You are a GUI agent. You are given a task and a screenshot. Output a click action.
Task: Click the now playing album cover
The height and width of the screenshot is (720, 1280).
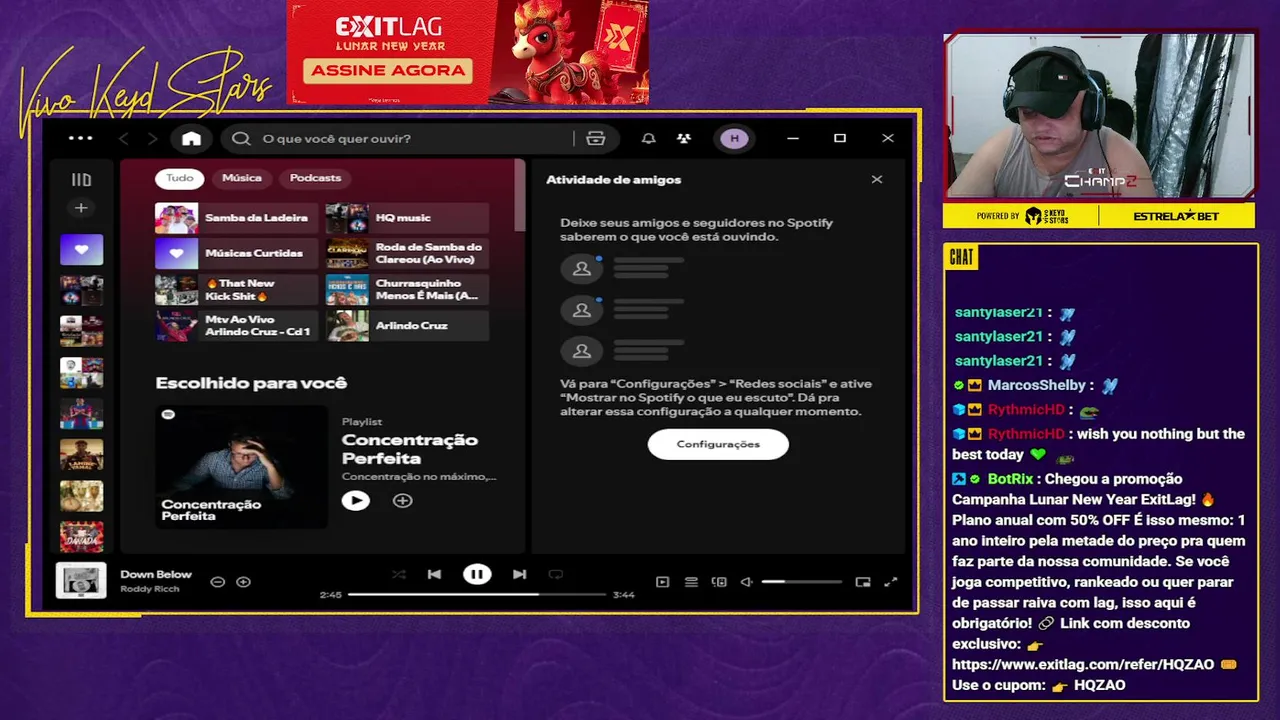click(81, 580)
